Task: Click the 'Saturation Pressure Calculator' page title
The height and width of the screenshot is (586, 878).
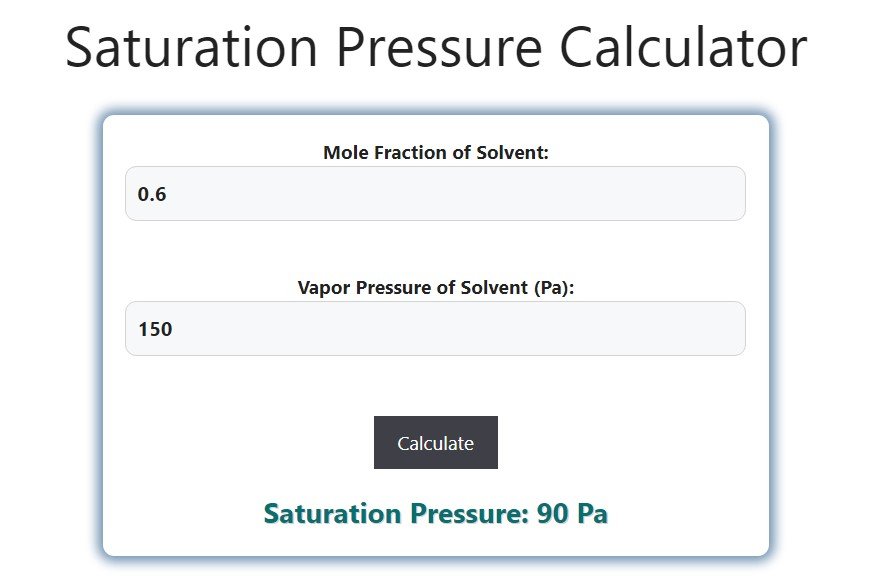Action: (435, 46)
